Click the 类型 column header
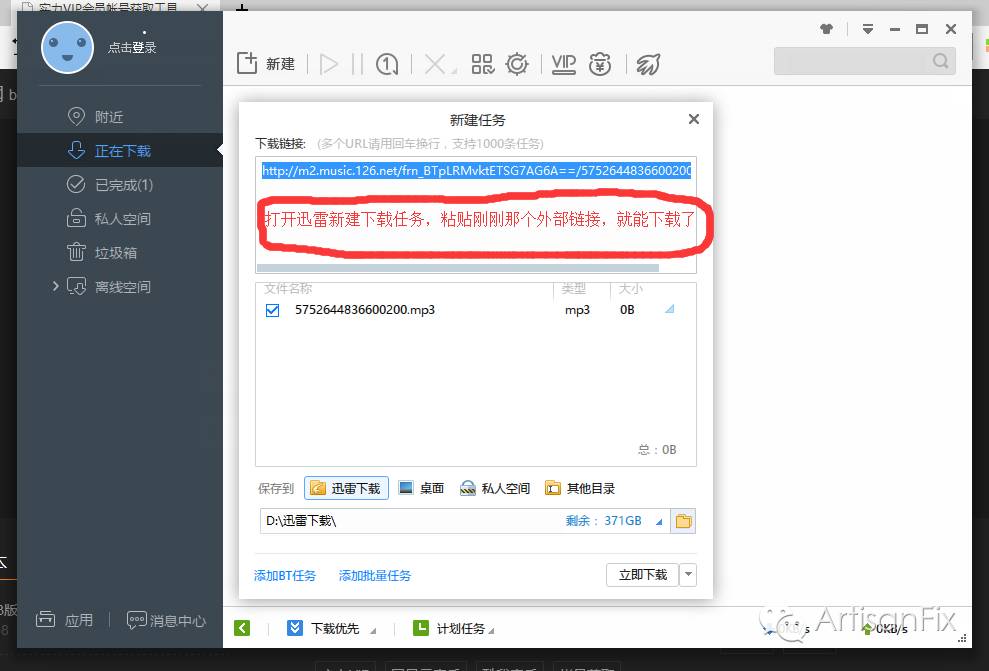 [x=573, y=289]
